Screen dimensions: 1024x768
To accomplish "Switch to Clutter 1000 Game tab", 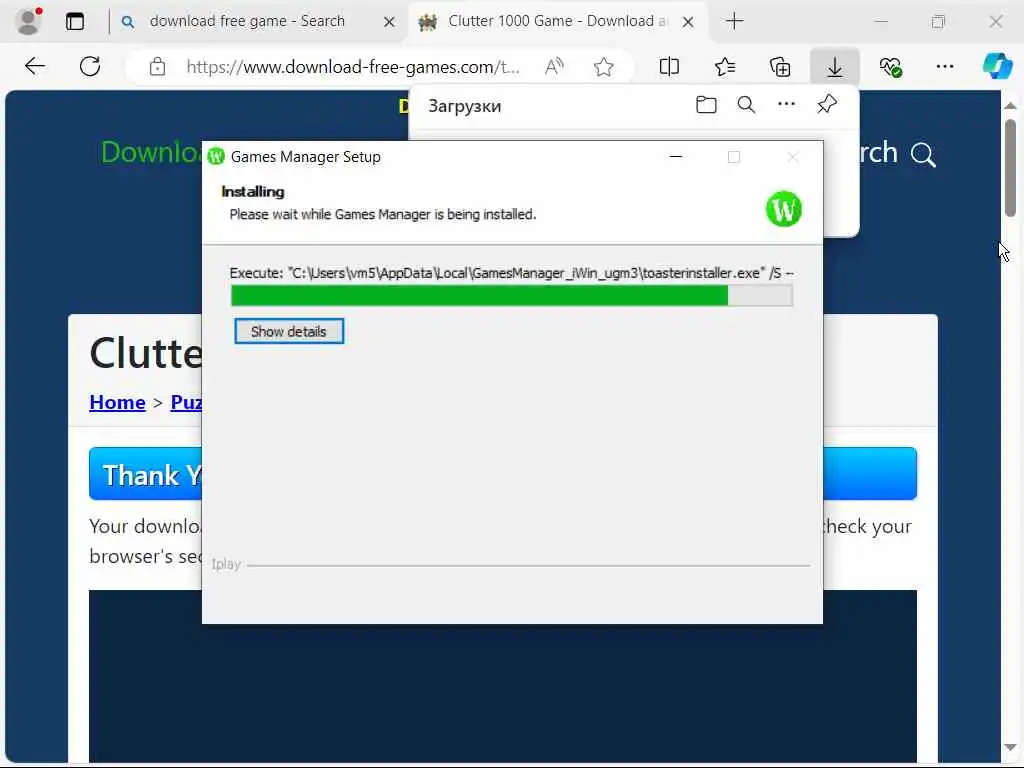I will coord(543,21).
